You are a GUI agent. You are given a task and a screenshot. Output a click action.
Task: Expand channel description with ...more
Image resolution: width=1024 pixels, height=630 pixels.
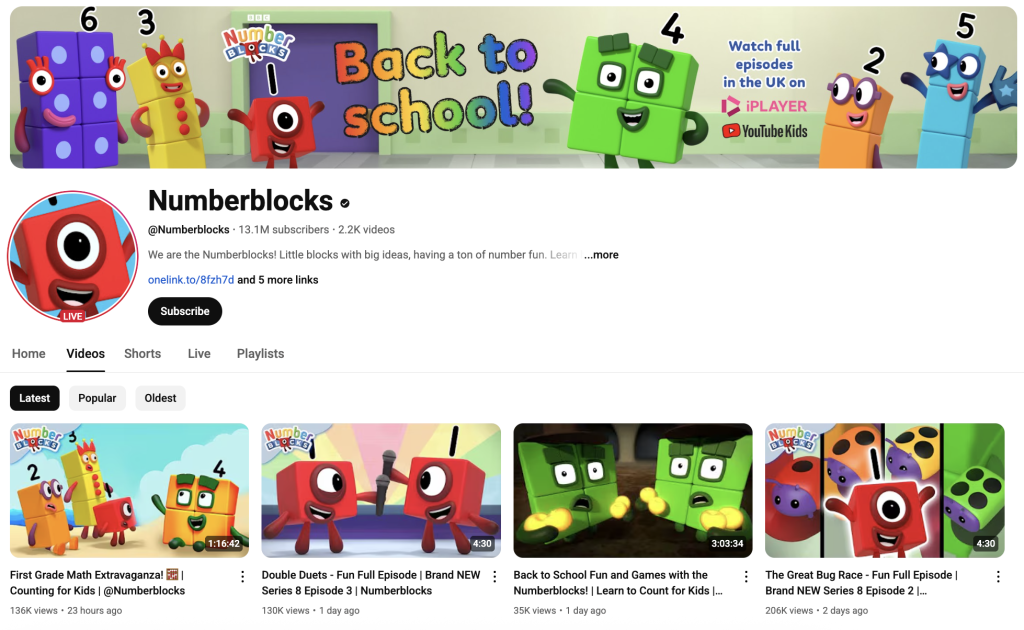click(x=601, y=255)
